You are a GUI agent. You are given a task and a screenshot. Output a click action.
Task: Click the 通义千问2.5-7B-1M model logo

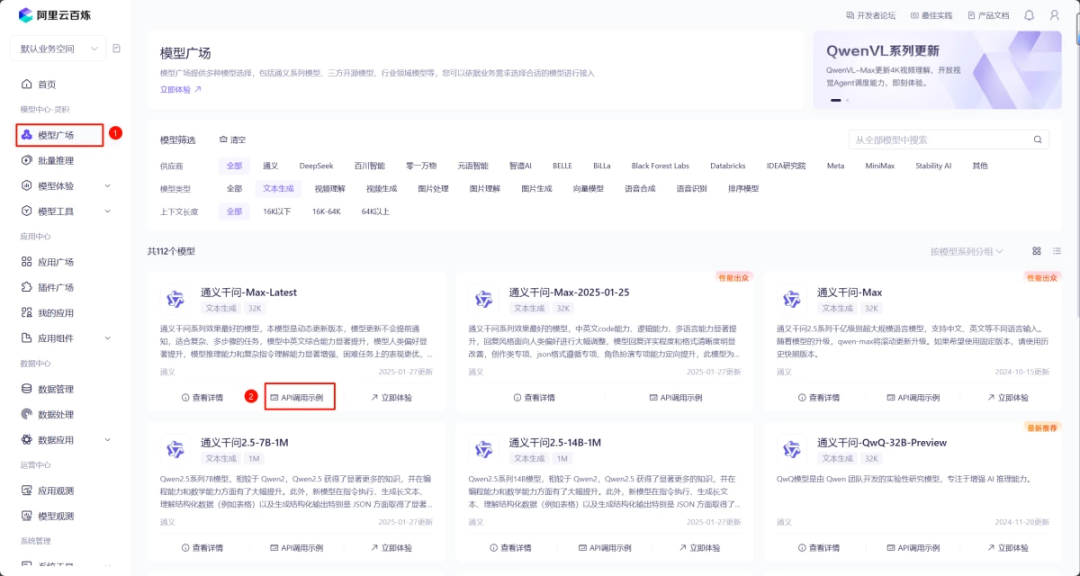coord(176,450)
